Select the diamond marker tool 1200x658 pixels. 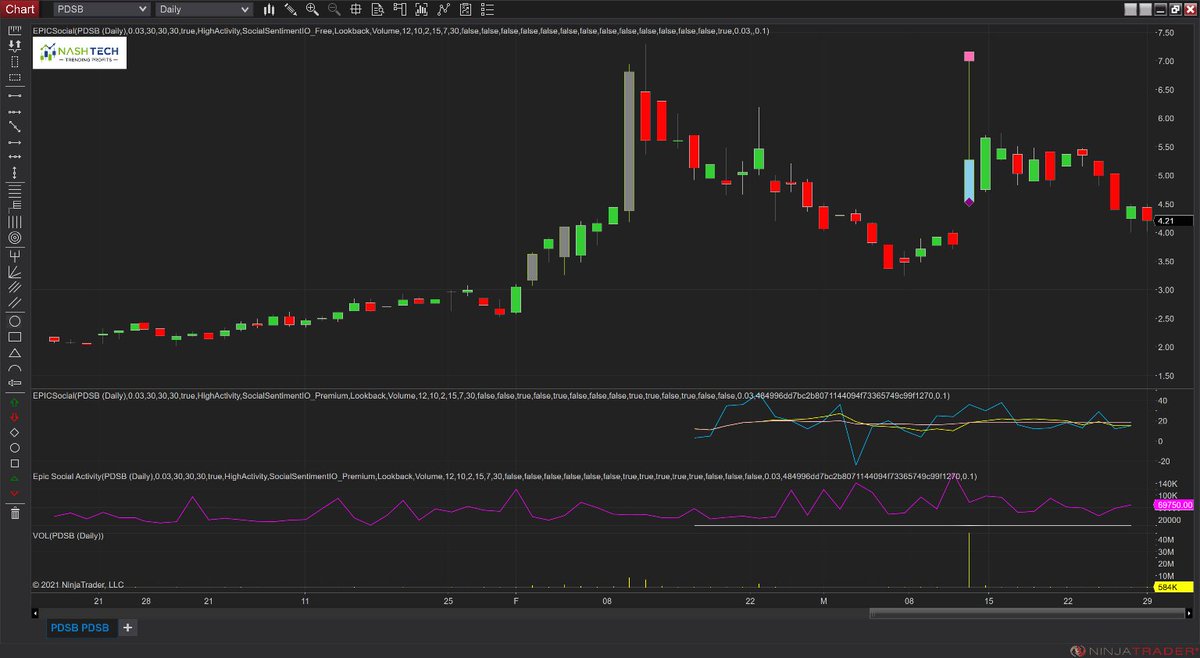click(x=15, y=432)
